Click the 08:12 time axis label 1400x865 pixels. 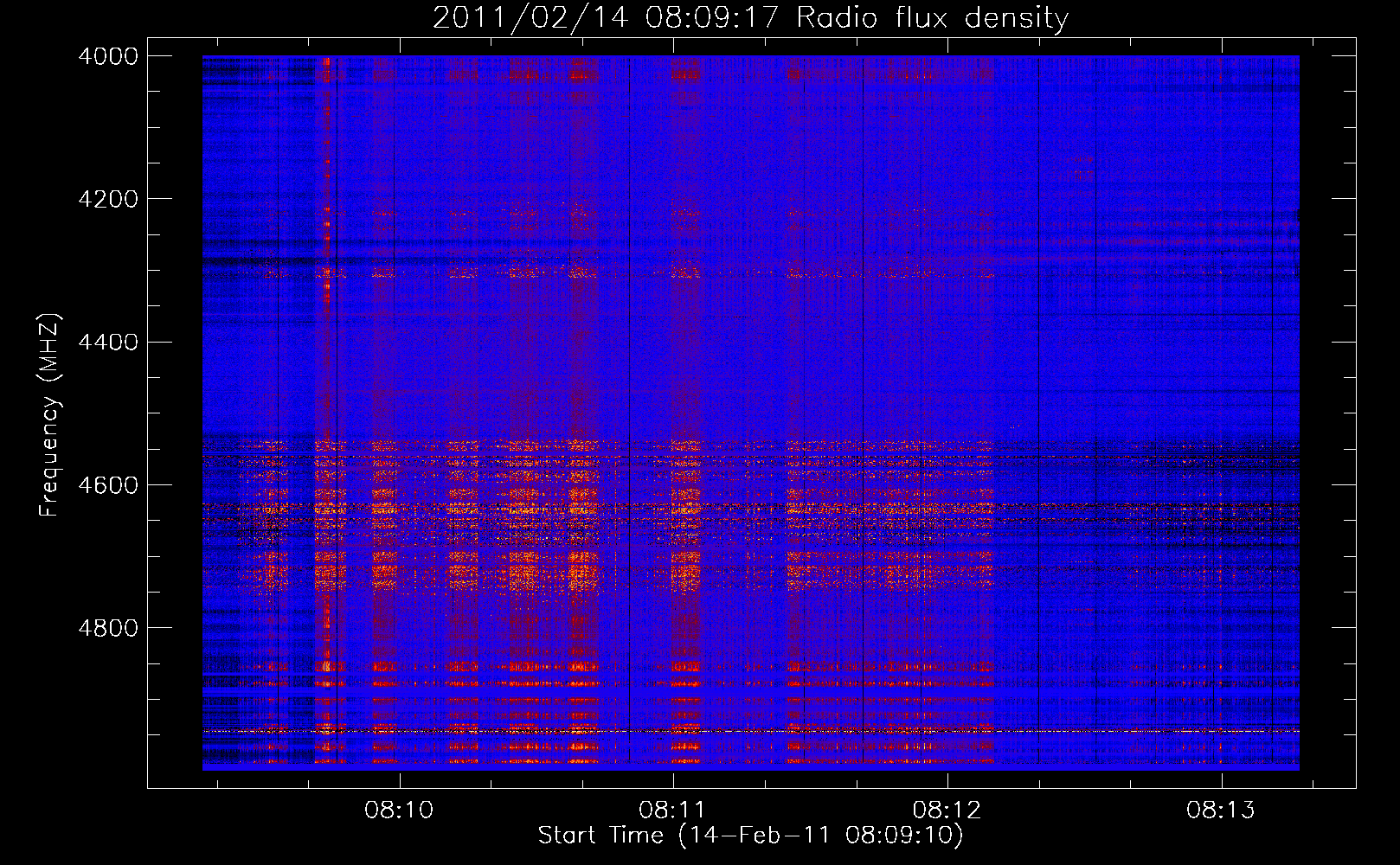click(x=947, y=811)
